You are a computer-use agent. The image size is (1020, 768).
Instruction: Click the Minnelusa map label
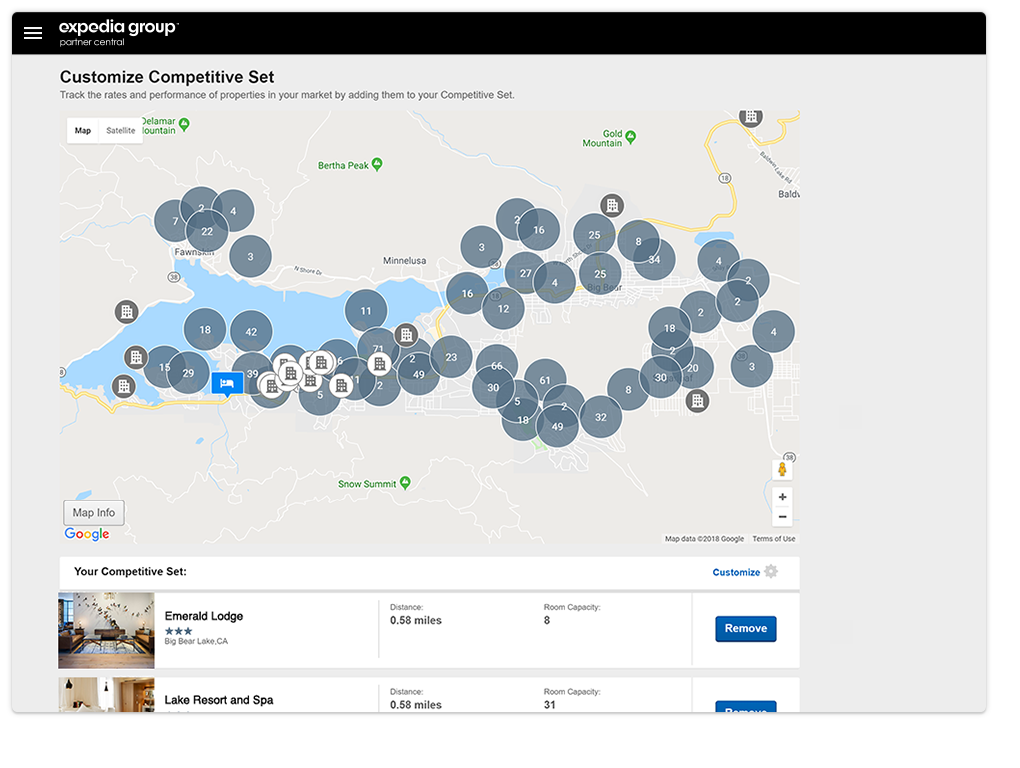pos(405,261)
